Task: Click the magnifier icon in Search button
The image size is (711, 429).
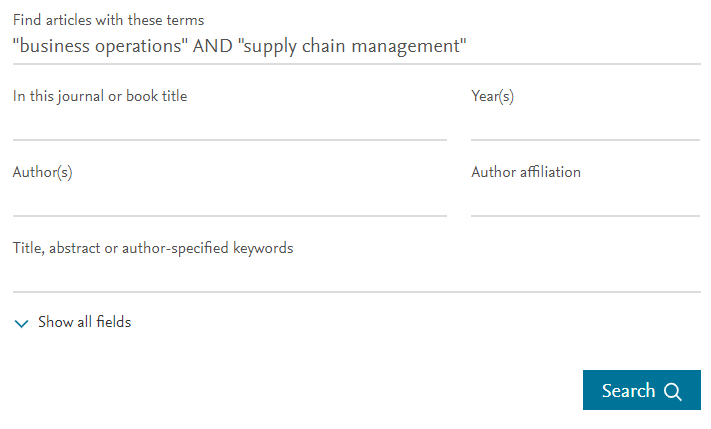Action: 672,391
